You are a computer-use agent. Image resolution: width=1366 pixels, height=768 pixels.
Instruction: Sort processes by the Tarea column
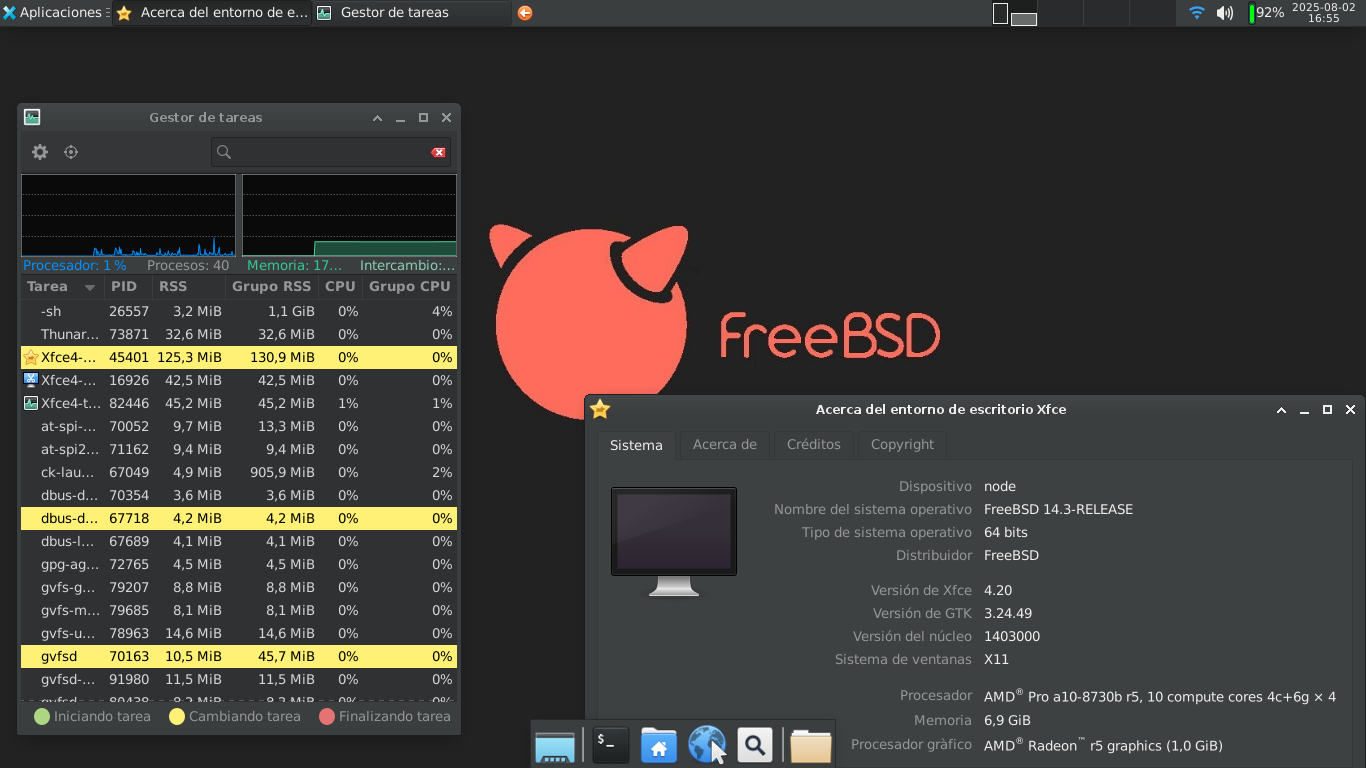click(x=60, y=286)
